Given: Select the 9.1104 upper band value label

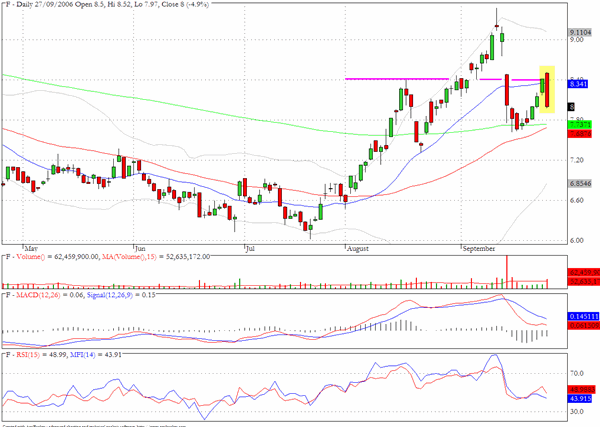Looking at the screenshot, I should click(x=582, y=33).
